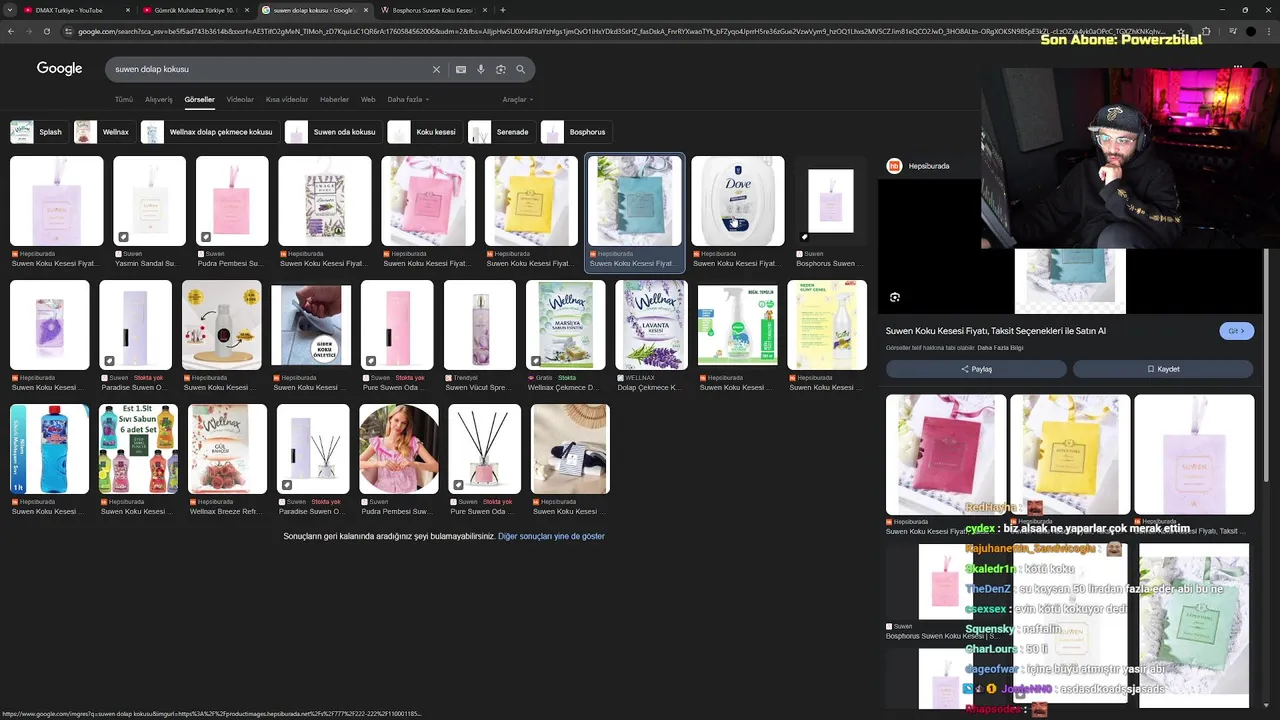Image resolution: width=1280 pixels, height=720 pixels.
Task: Select the Web search tab
Action: point(368,100)
